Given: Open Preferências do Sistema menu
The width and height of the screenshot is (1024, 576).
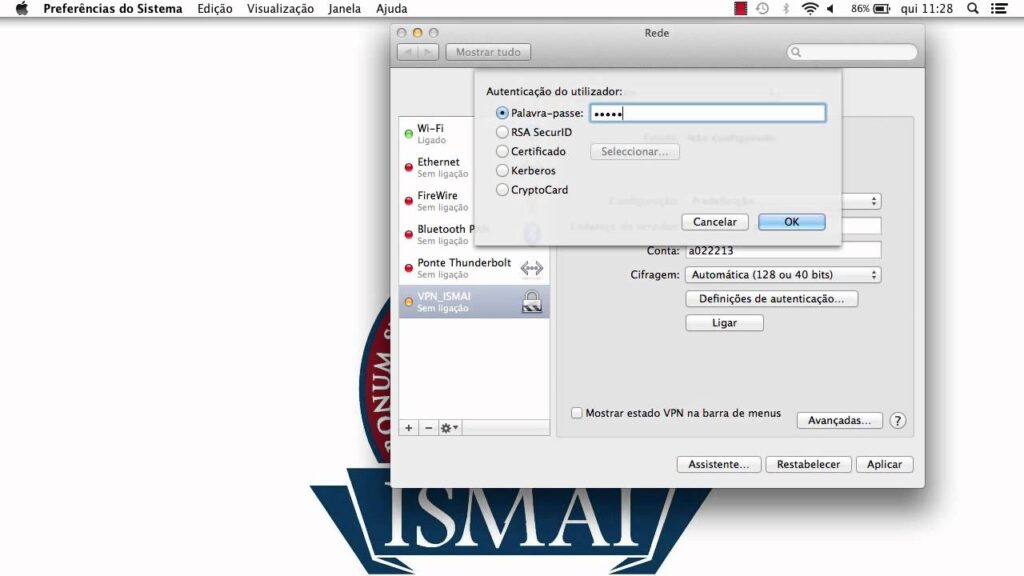Looking at the screenshot, I should (x=113, y=8).
